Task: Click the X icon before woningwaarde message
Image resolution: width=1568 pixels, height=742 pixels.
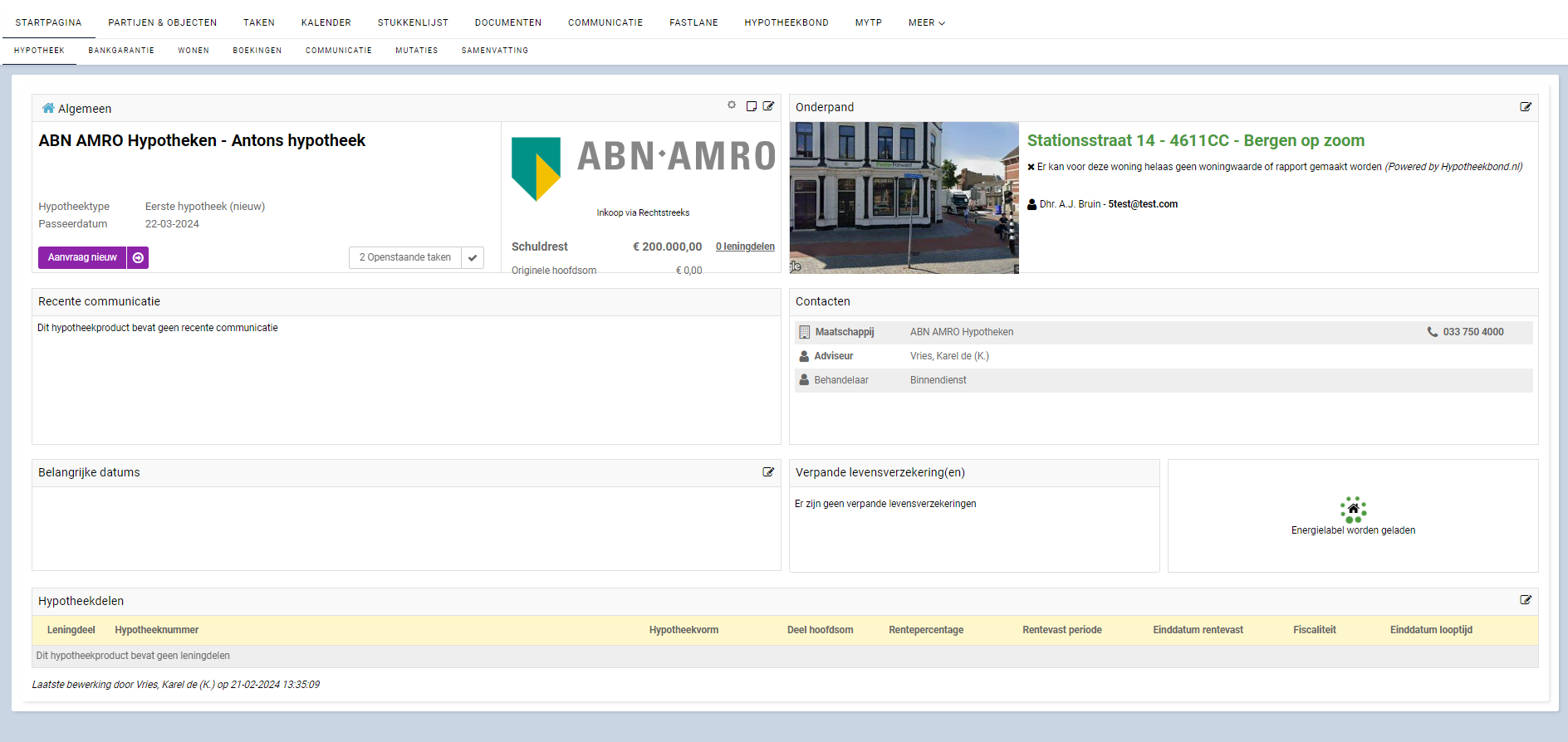Action: point(1031,167)
